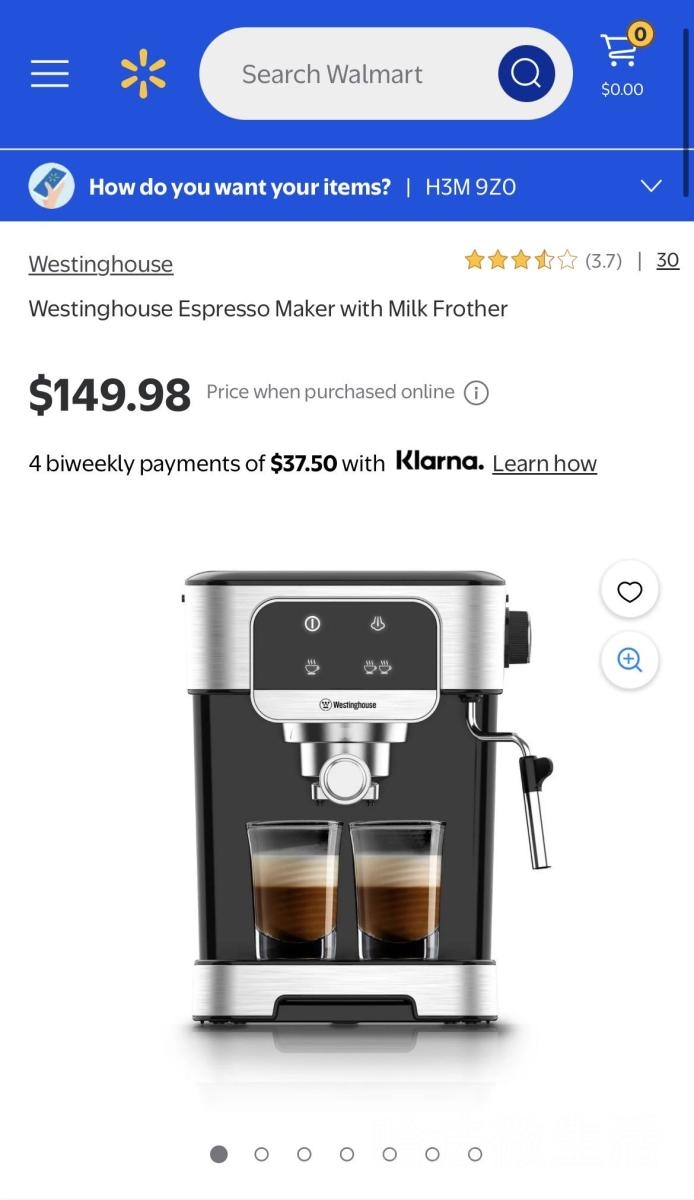Open the hamburger navigation menu
This screenshot has width=694, height=1200.
[49, 74]
